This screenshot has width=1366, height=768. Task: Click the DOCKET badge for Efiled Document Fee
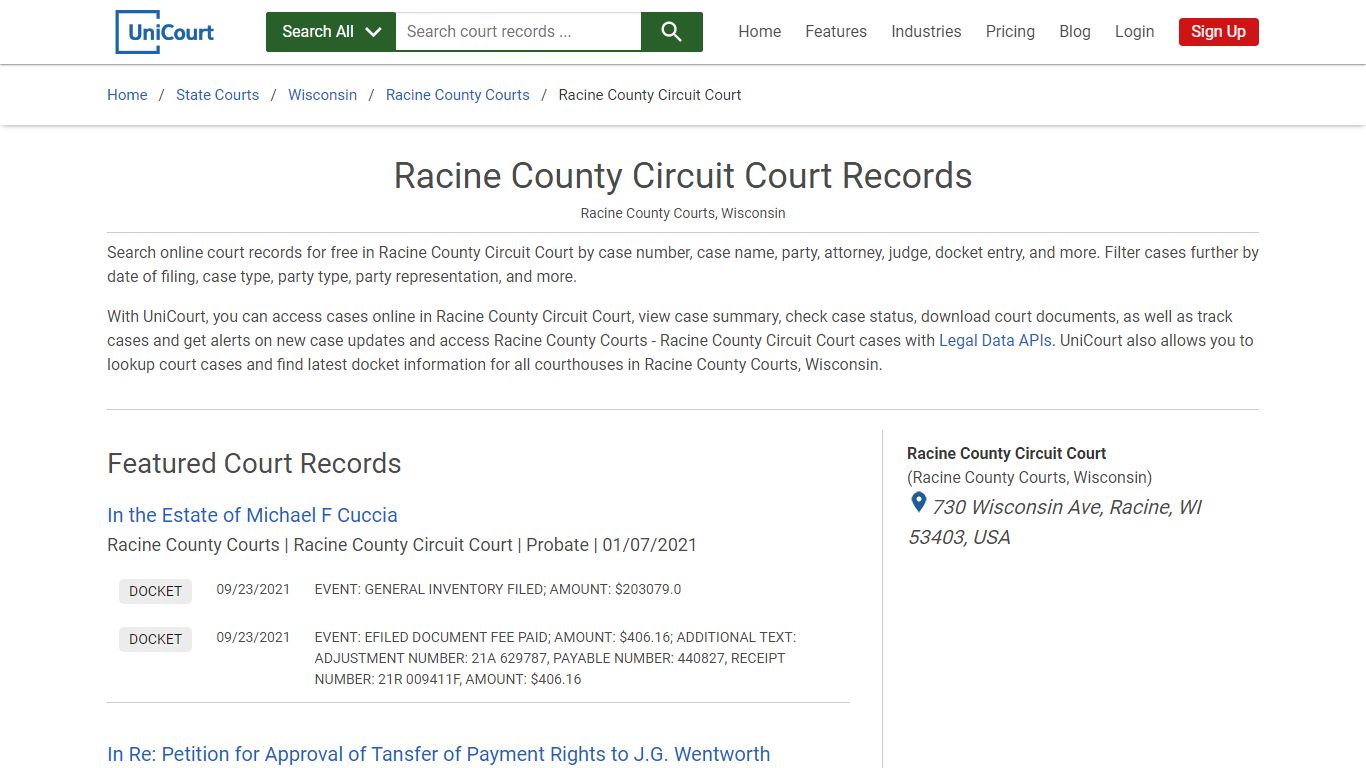[155, 639]
